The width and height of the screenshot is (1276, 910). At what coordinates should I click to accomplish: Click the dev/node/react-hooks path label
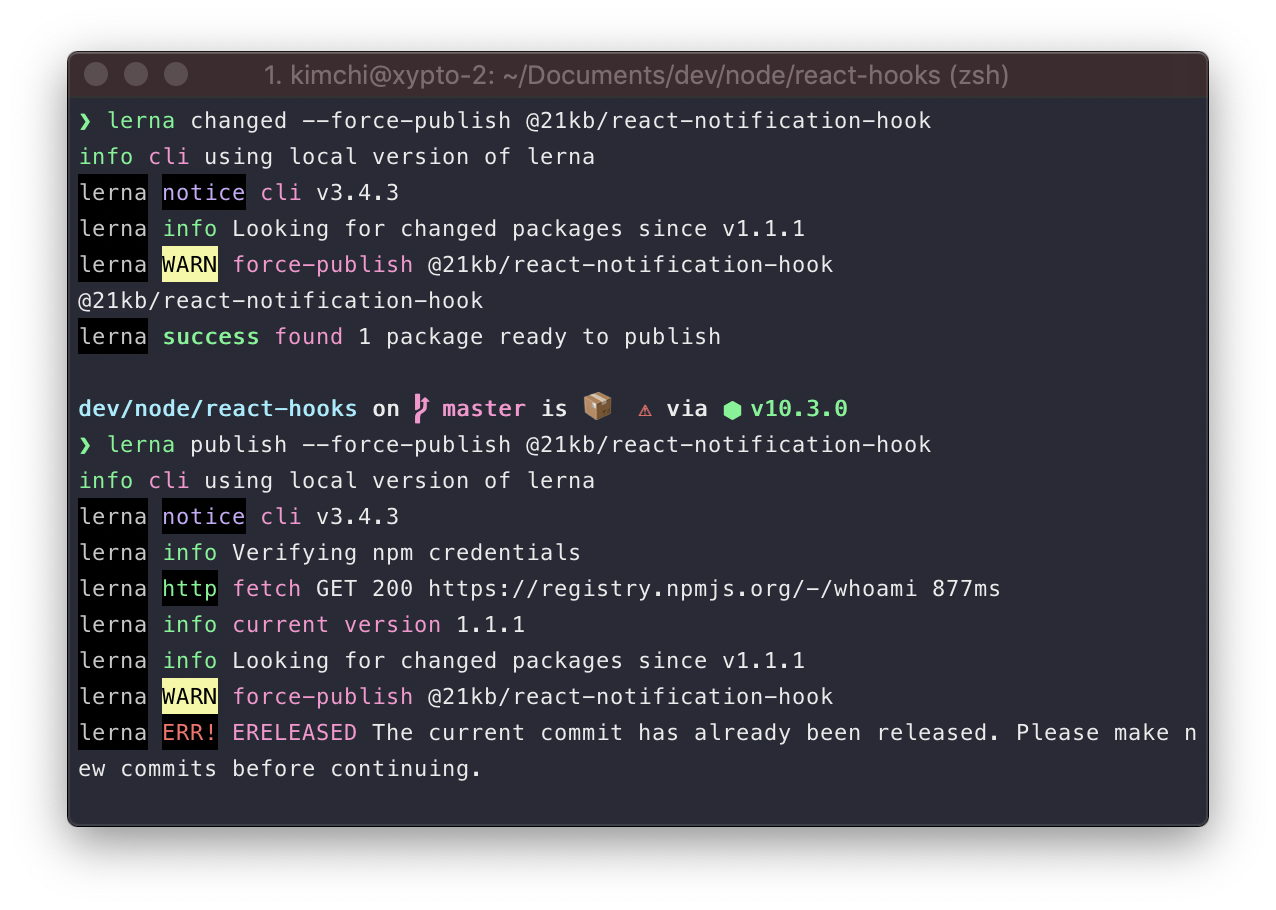click(217, 408)
